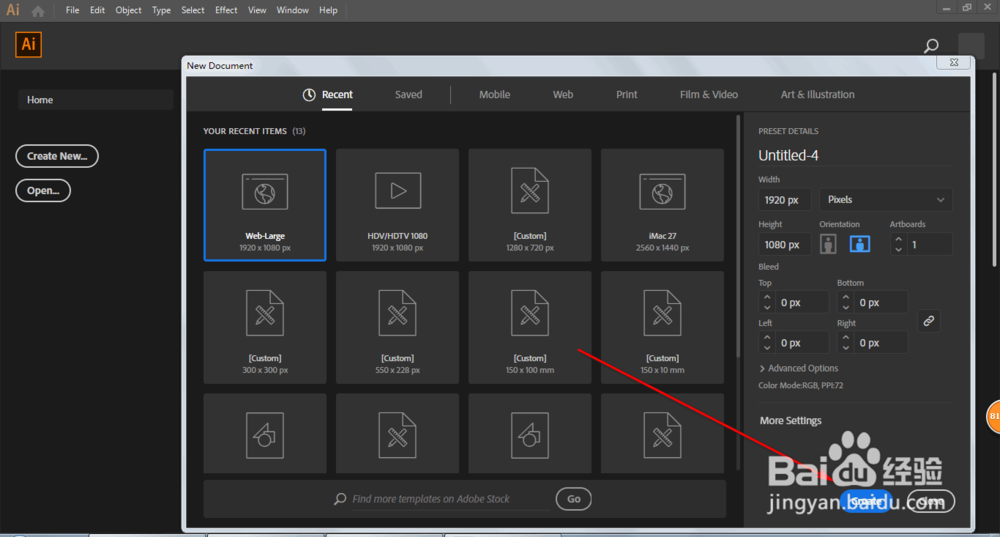Switch to the Saved tab

point(408,94)
